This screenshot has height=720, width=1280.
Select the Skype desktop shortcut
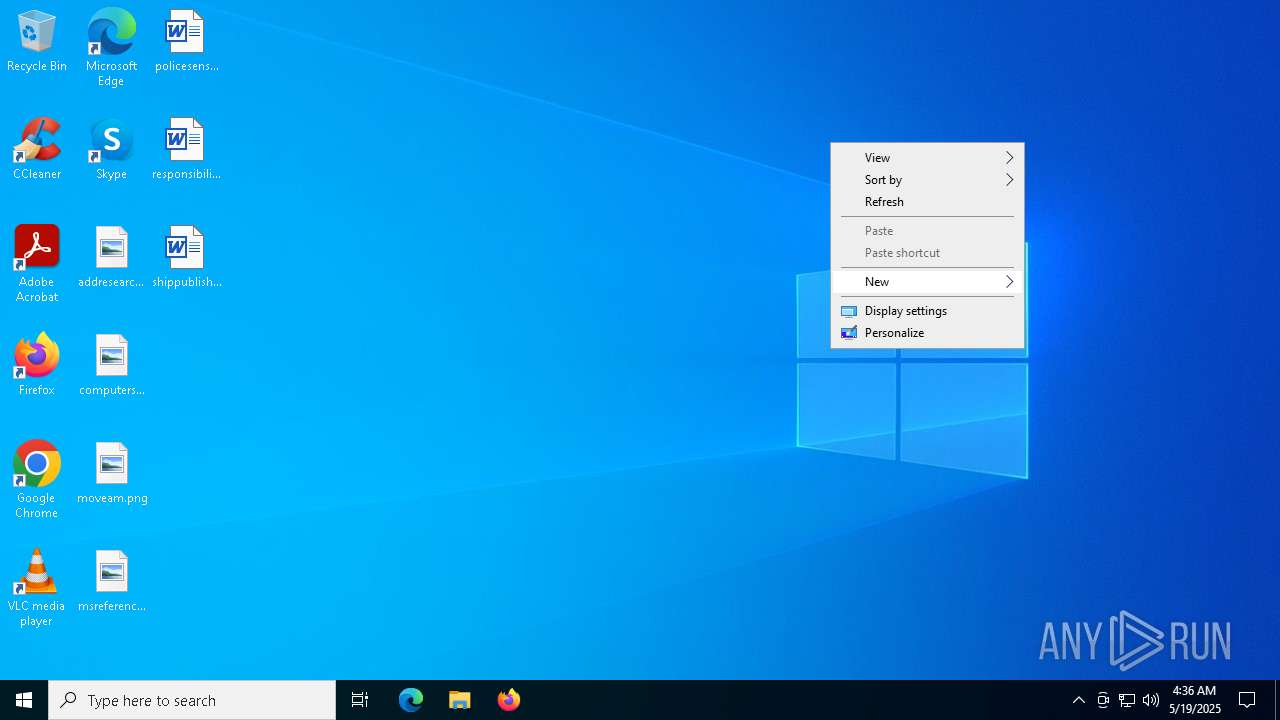pyautogui.click(x=111, y=149)
